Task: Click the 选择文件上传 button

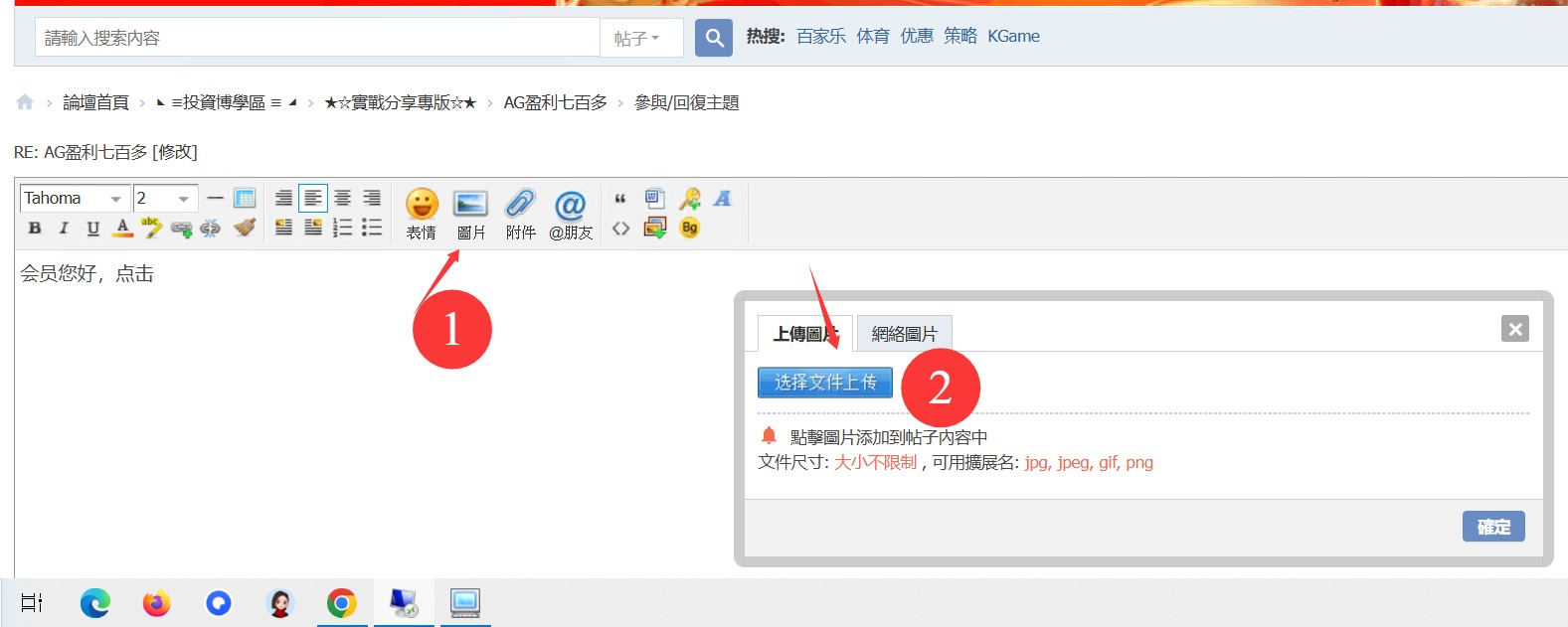Action: pos(824,383)
